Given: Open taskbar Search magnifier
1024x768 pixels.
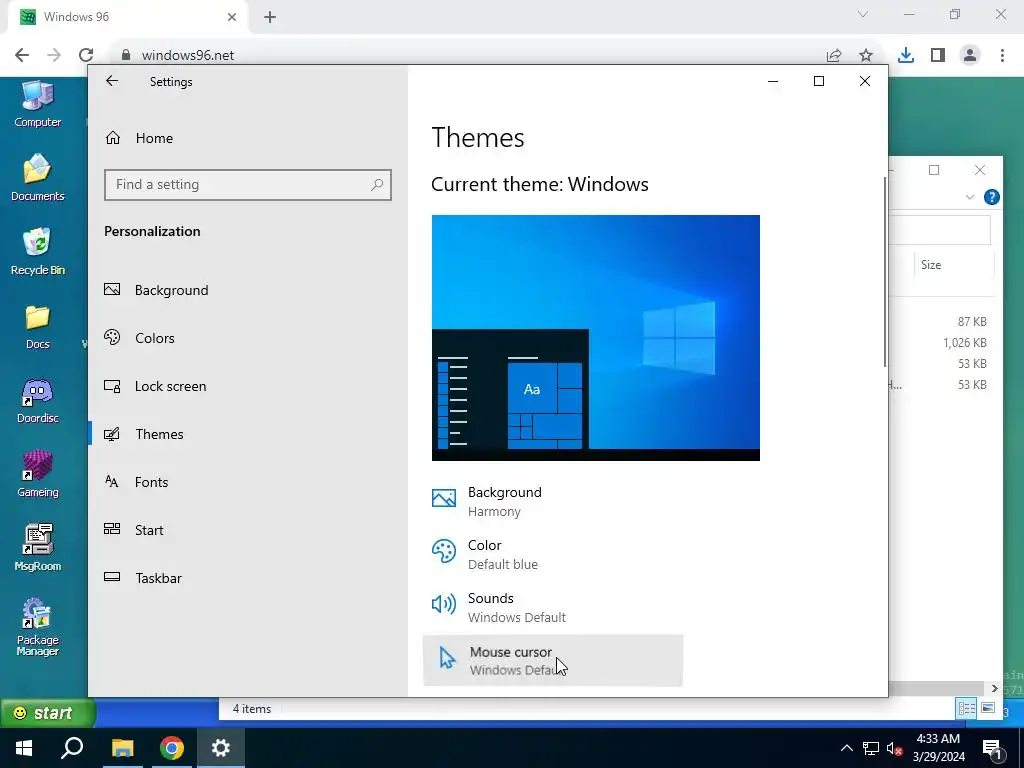Looking at the screenshot, I should tap(72, 748).
